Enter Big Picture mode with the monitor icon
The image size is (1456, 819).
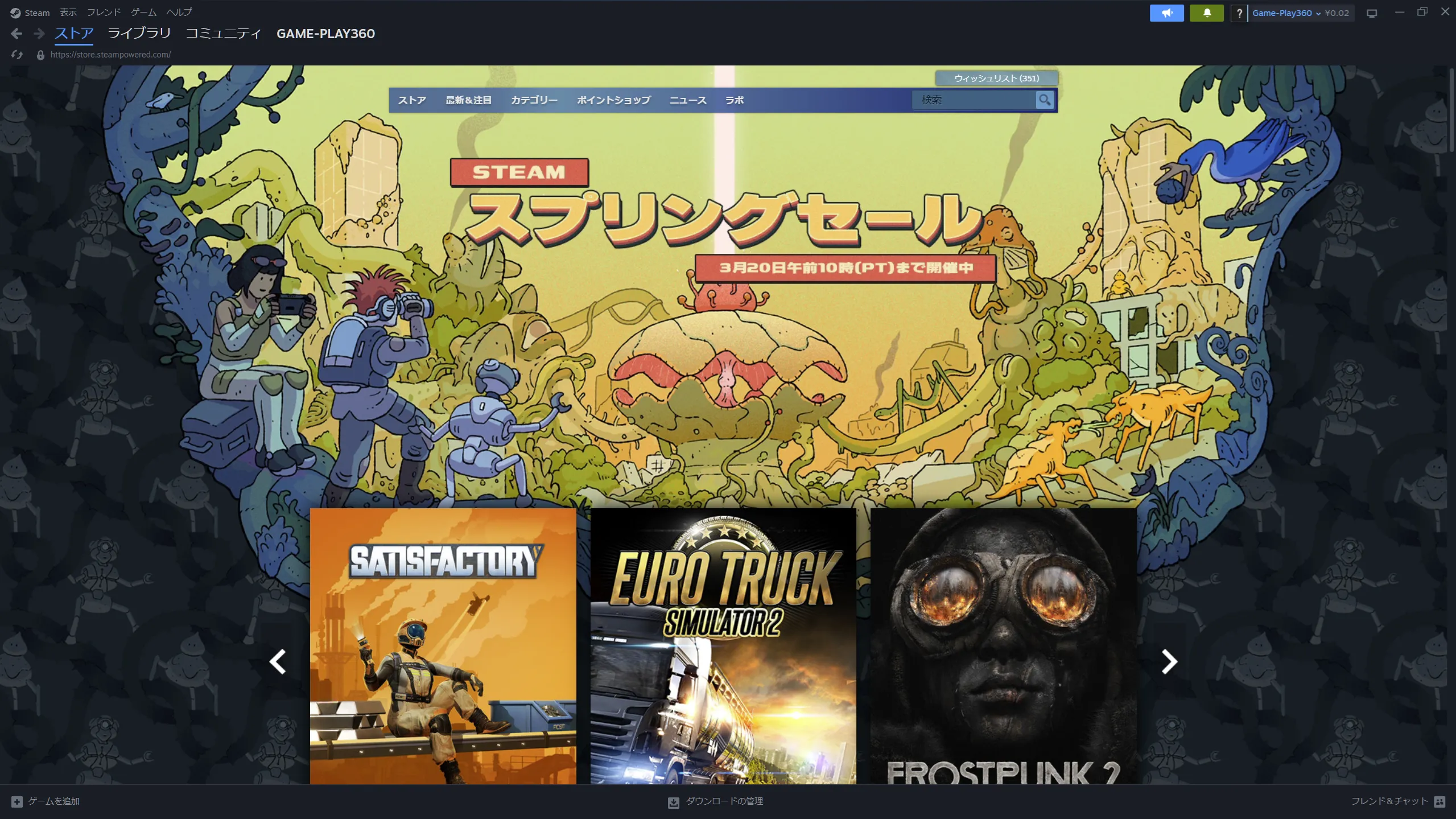1372,13
